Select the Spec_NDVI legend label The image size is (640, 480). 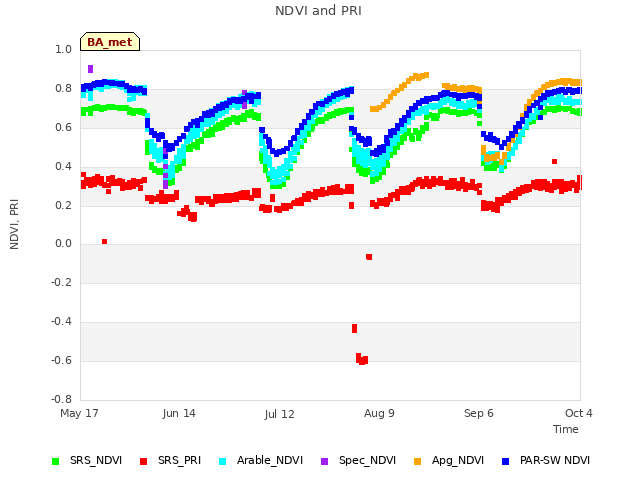pos(367,460)
